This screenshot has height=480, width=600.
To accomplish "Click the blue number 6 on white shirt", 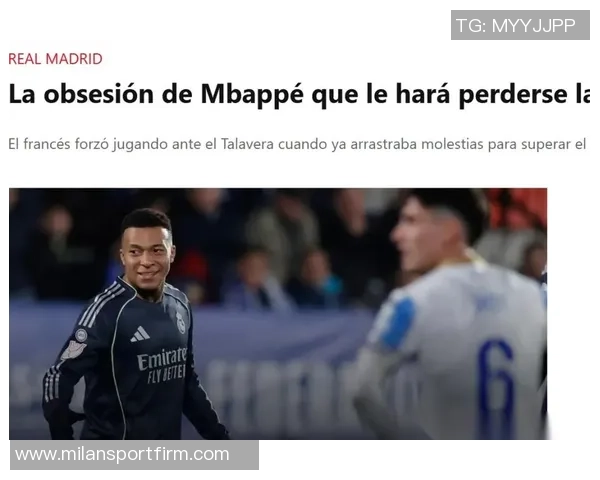I will pyautogui.click(x=496, y=387).
